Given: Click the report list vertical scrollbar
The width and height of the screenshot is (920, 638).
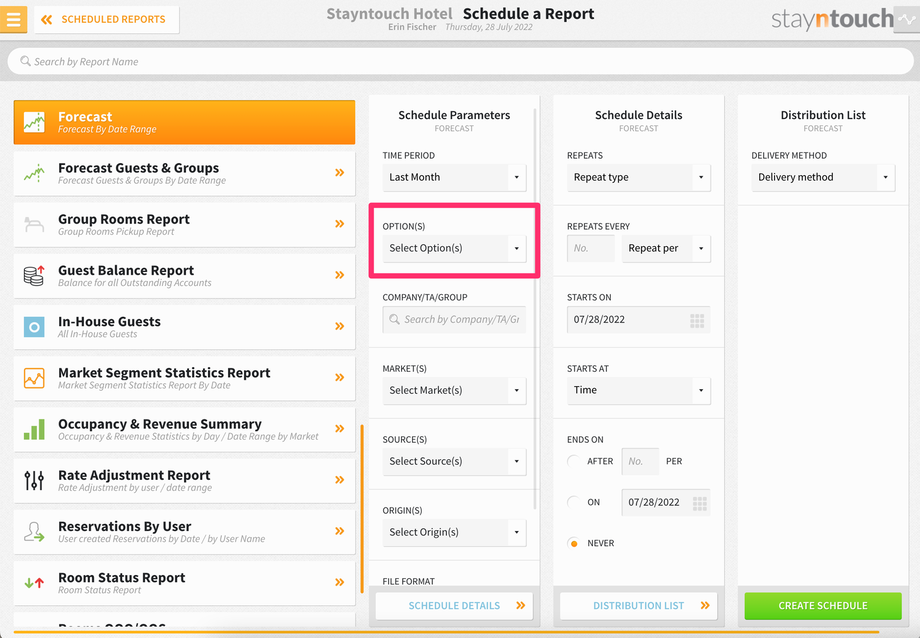Looking at the screenshot, I should tap(362, 508).
